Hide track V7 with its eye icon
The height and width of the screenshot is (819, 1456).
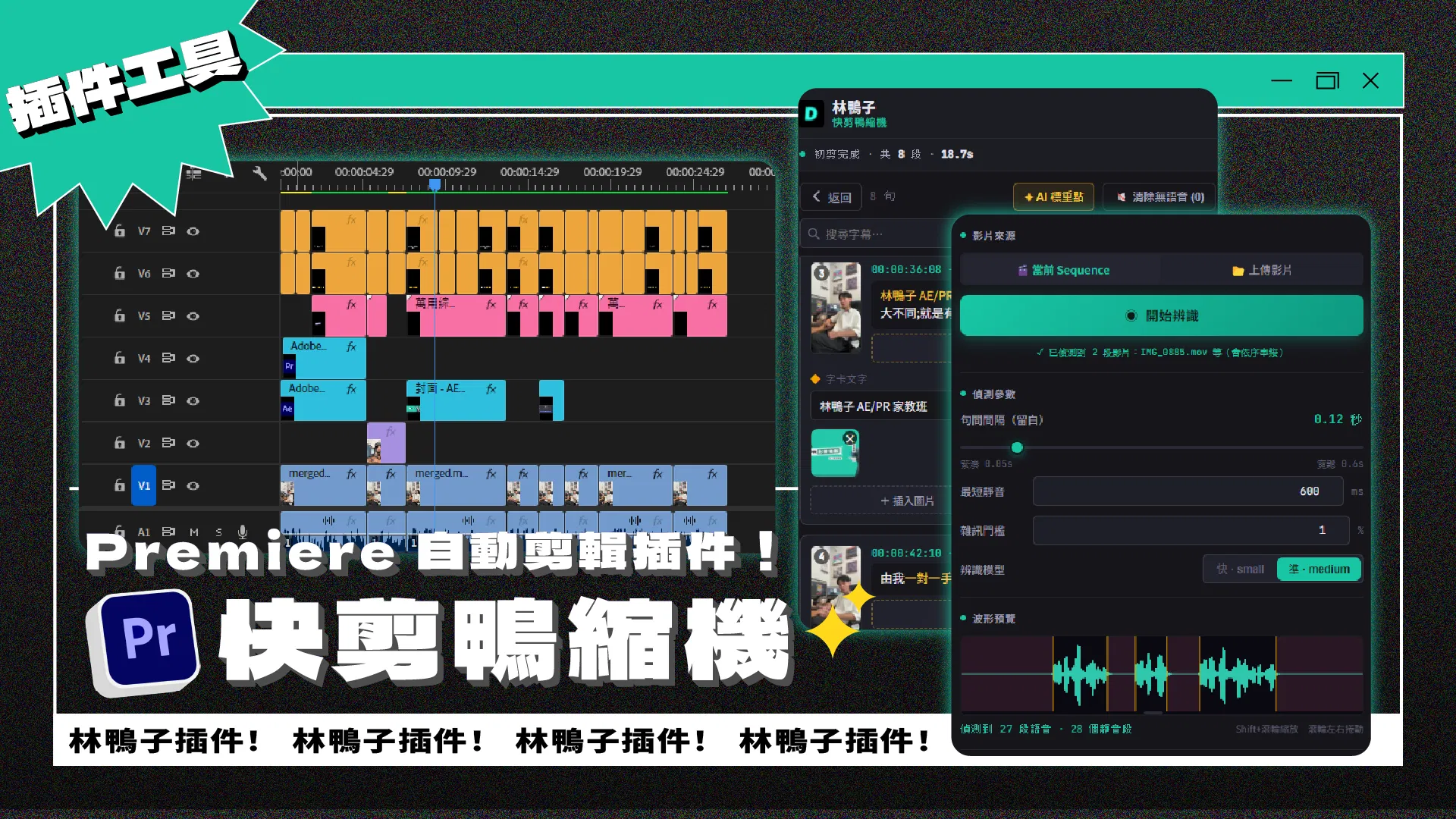coord(193,231)
